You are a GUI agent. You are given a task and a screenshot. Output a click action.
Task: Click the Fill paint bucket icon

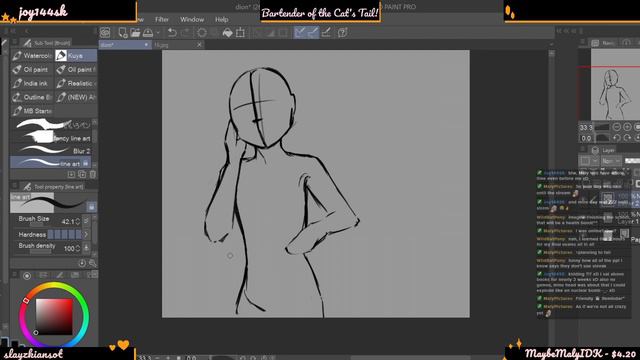[227, 32]
